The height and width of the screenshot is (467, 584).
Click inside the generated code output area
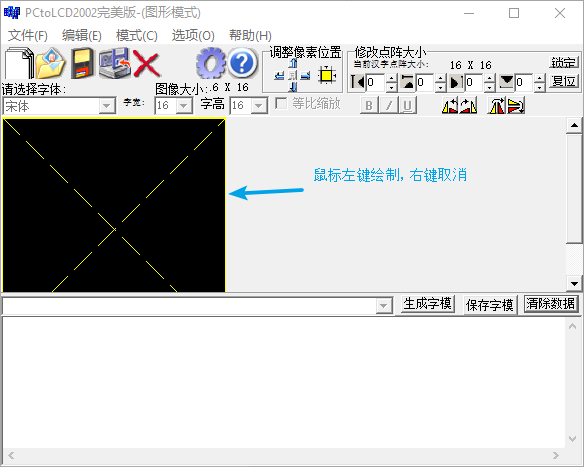coord(284,383)
